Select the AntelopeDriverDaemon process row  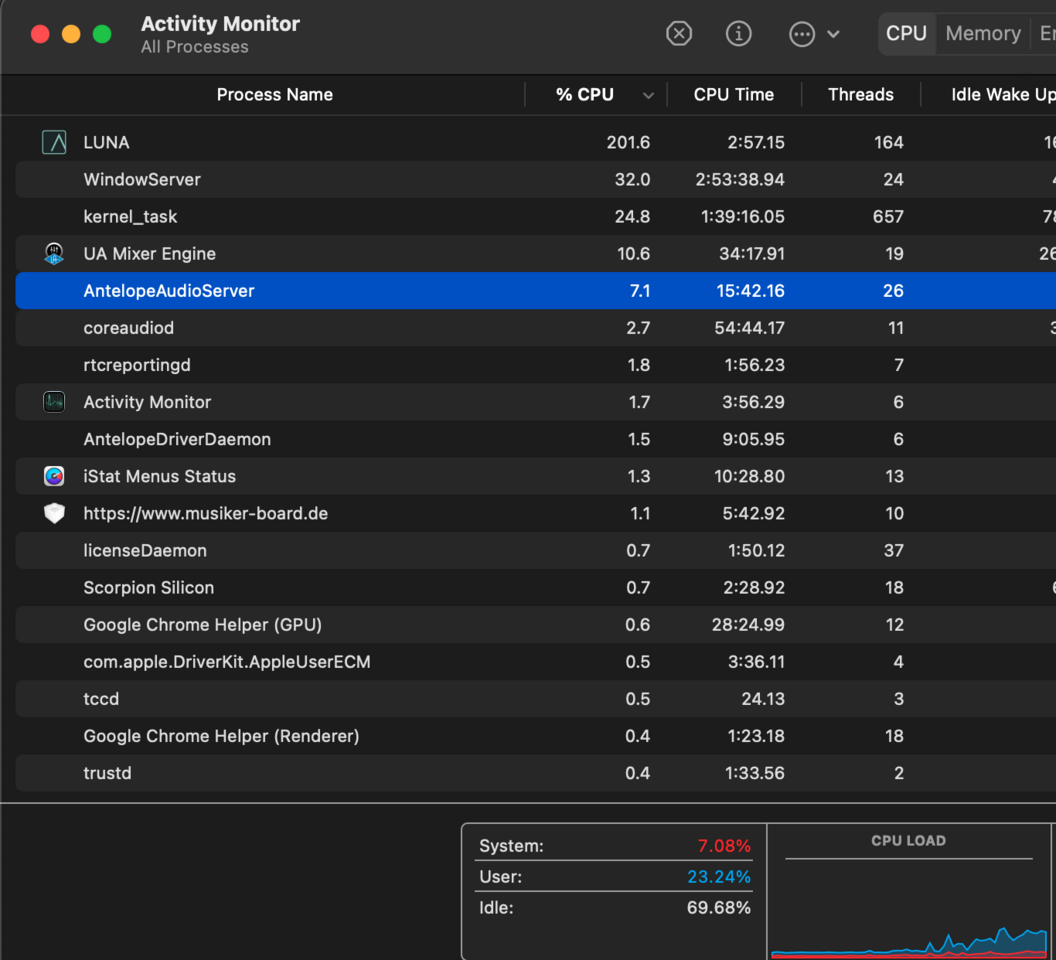[535, 439]
